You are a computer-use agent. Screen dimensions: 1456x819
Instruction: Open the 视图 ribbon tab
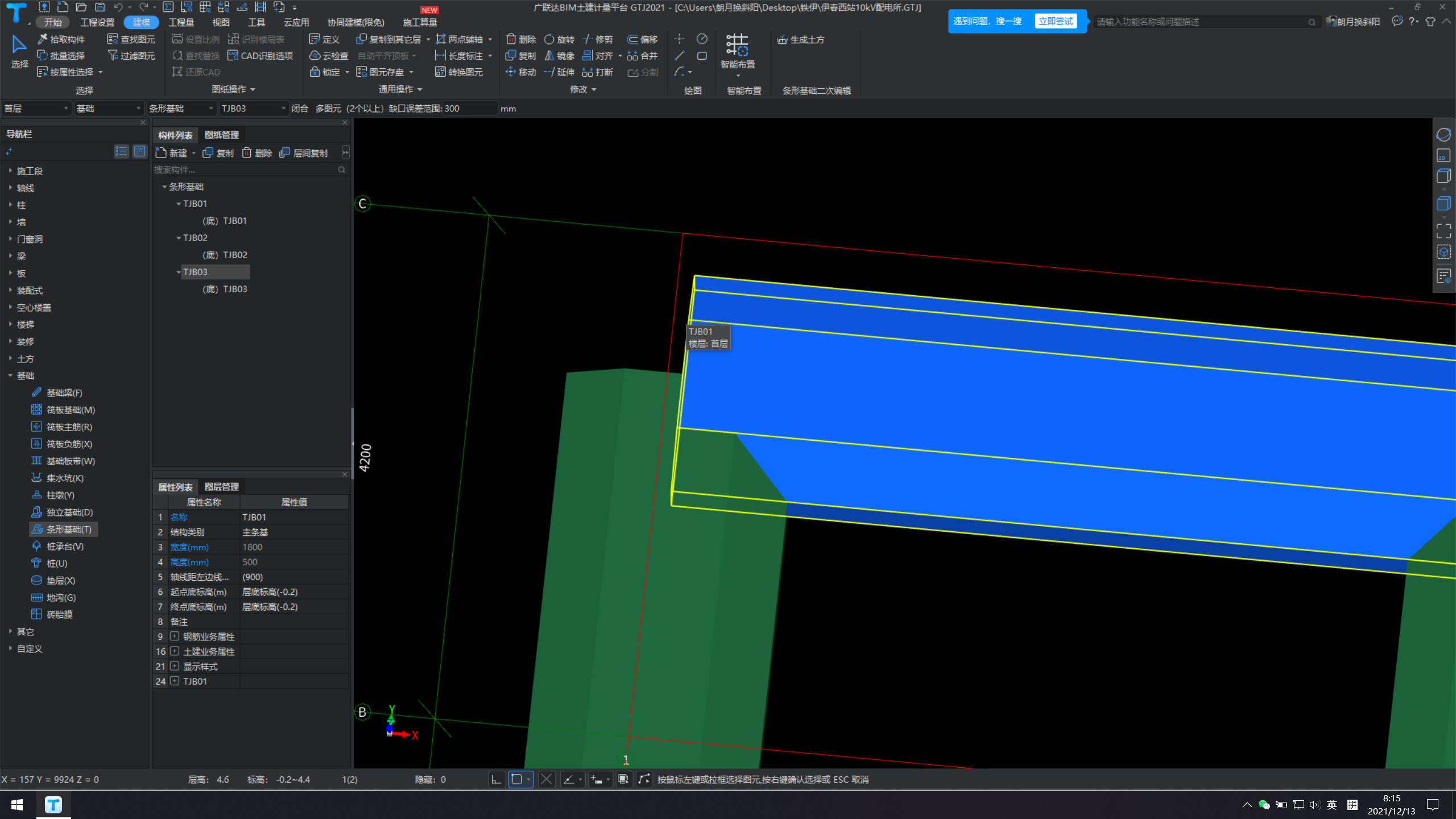click(x=221, y=22)
